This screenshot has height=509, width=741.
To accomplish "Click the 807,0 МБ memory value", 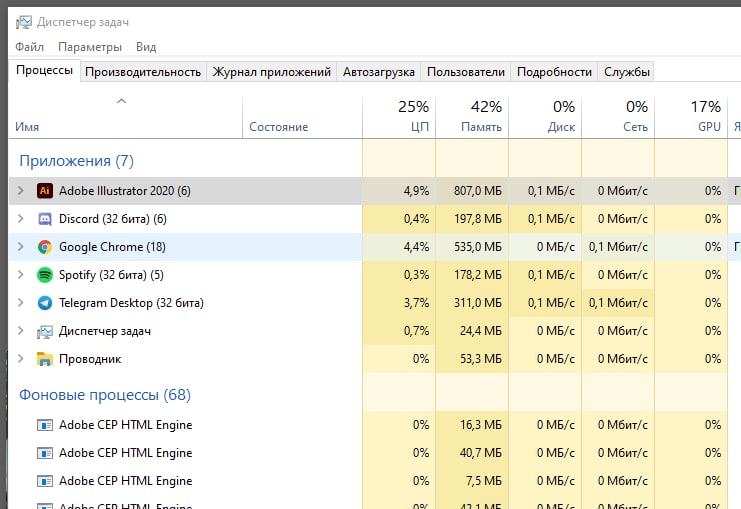I will pos(478,190).
